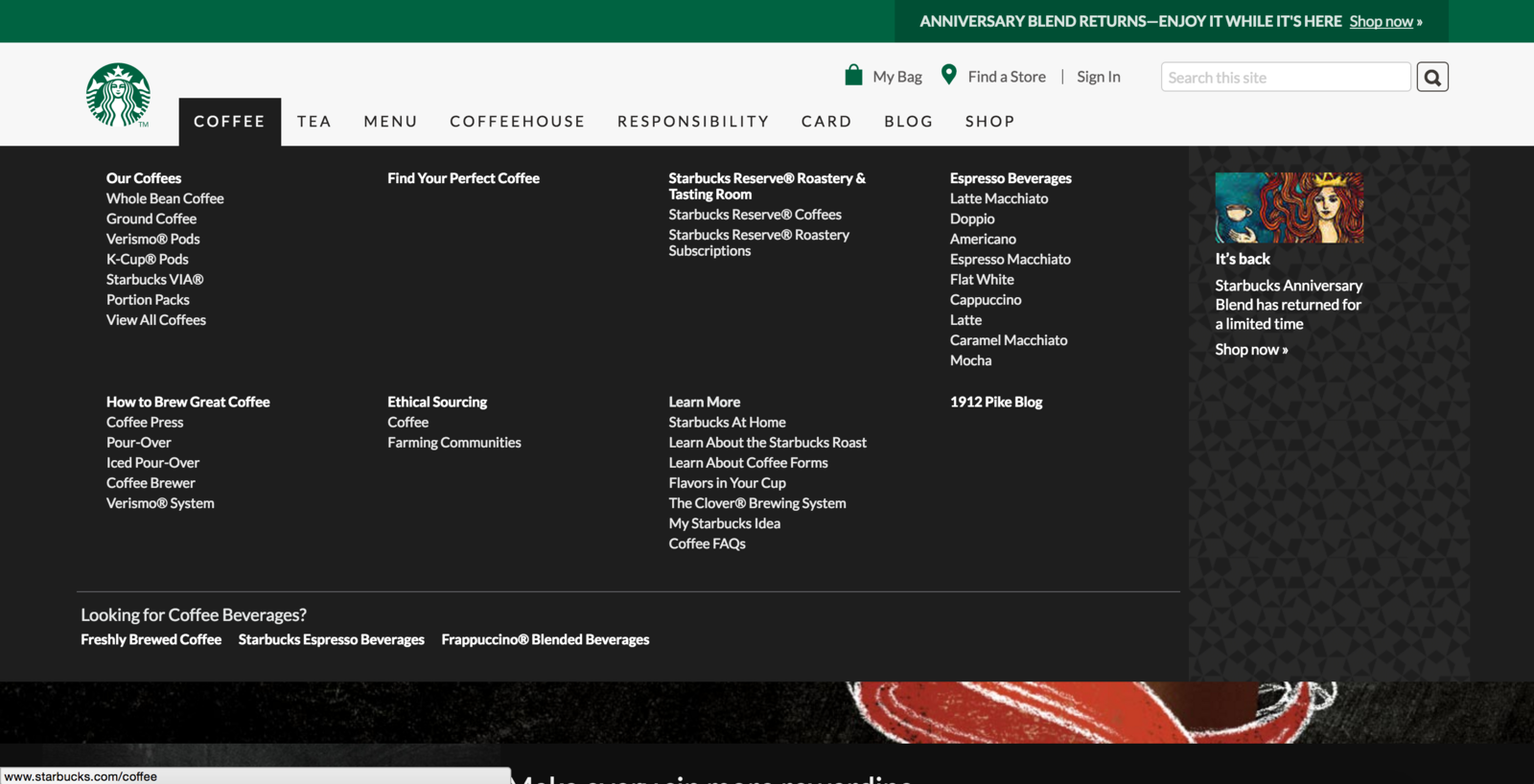Open My Bag shopping bag icon
This screenshot has width=1534, height=784.
853,75
